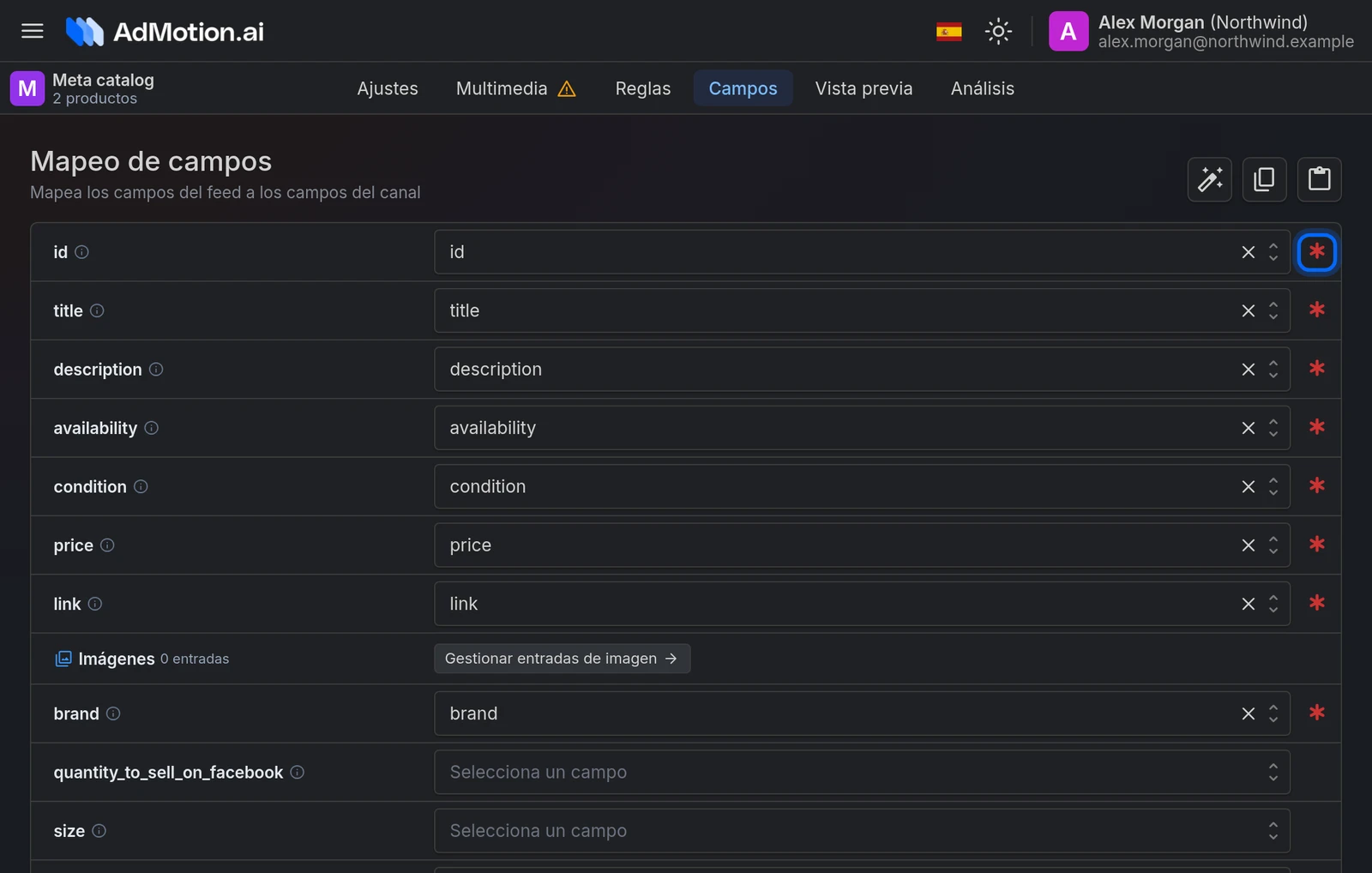Screen dimensions: 1372x873
Task: Switch language via Spanish flag icon
Action: point(948,32)
